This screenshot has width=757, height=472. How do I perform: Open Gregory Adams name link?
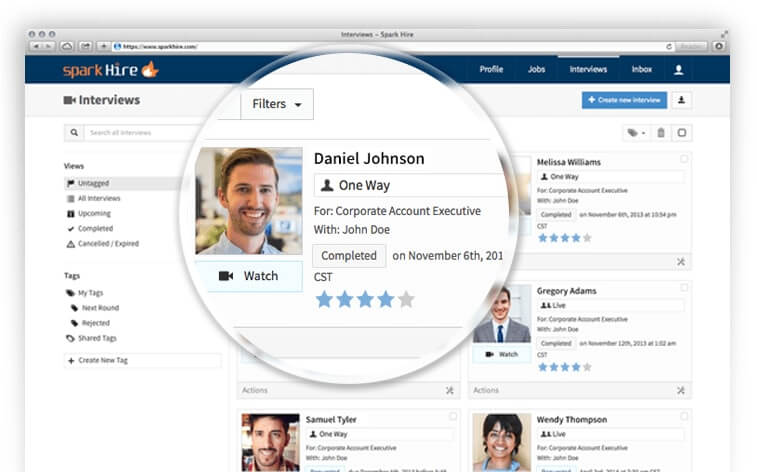point(566,291)
